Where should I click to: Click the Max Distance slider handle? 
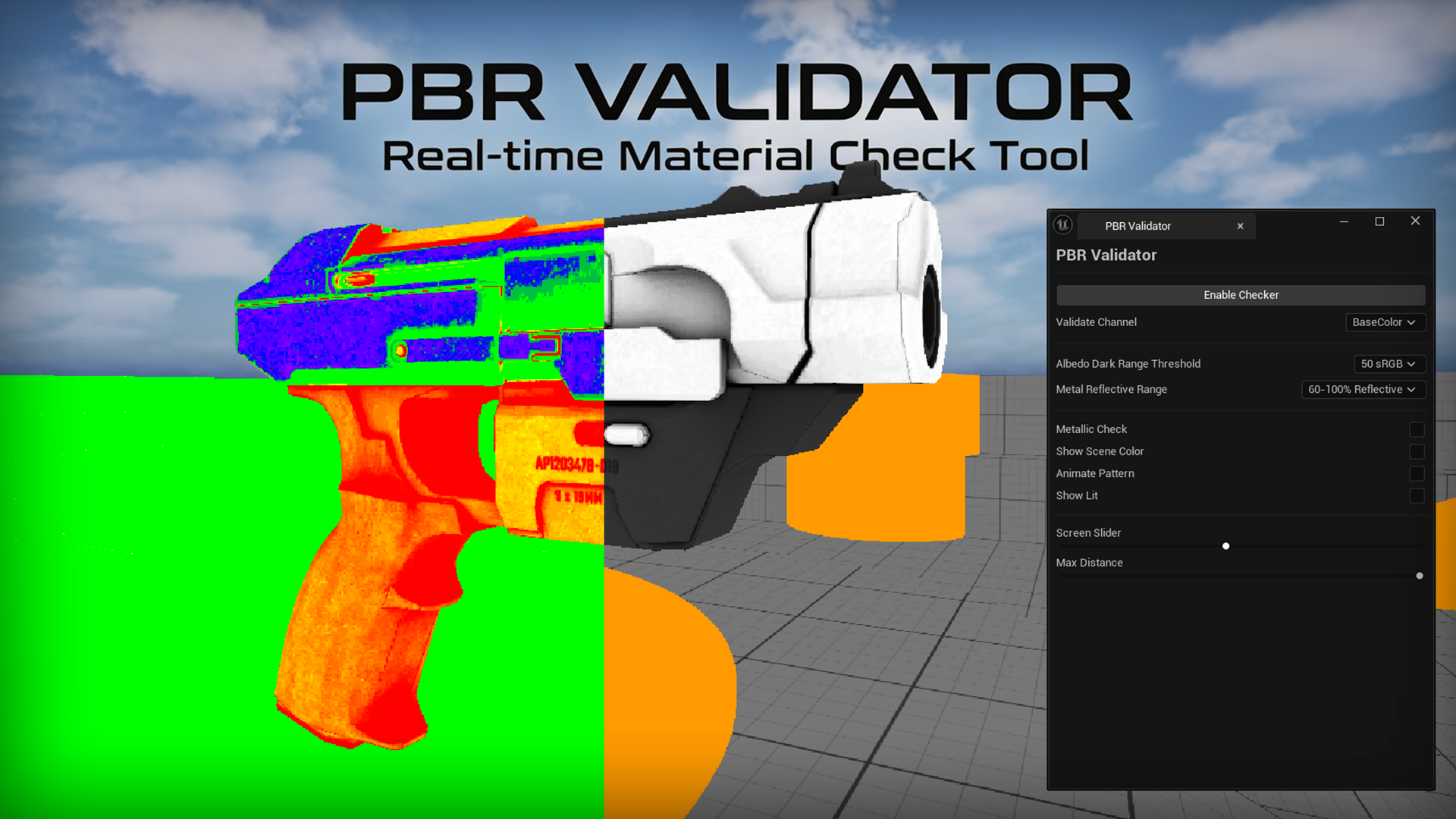click(x=1420, y=576)
